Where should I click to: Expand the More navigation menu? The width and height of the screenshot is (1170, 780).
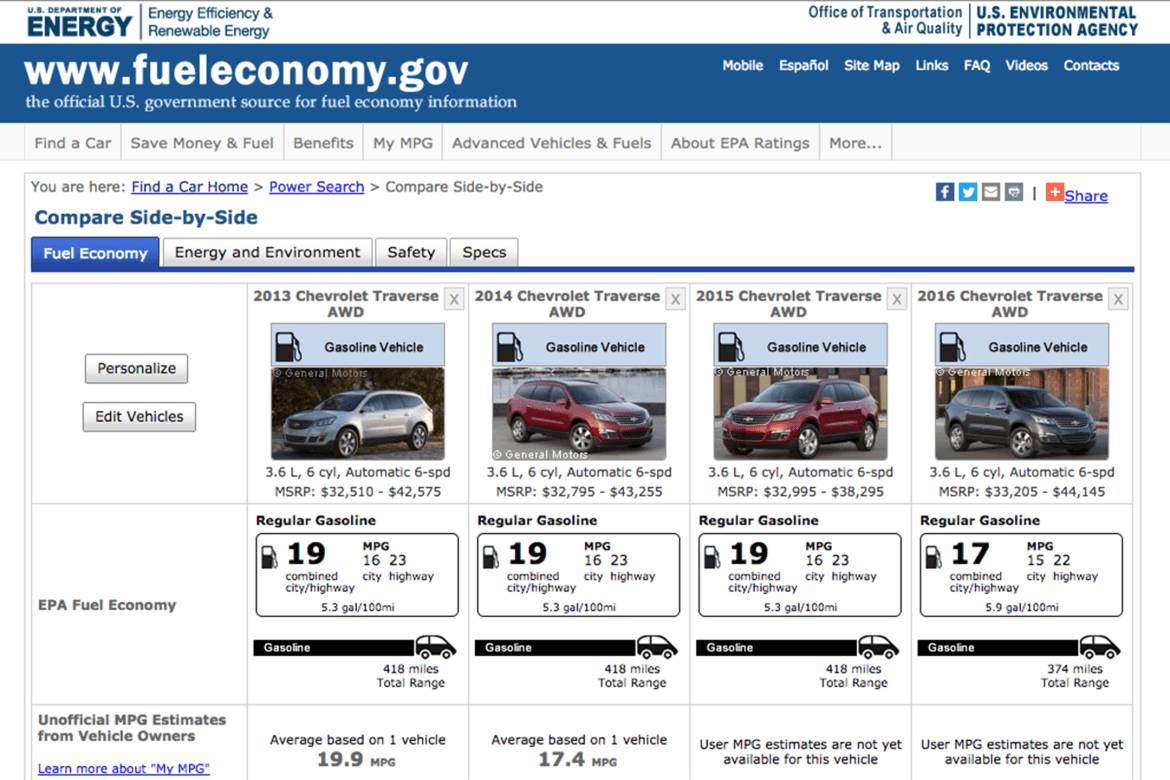[x=855, y=142]
